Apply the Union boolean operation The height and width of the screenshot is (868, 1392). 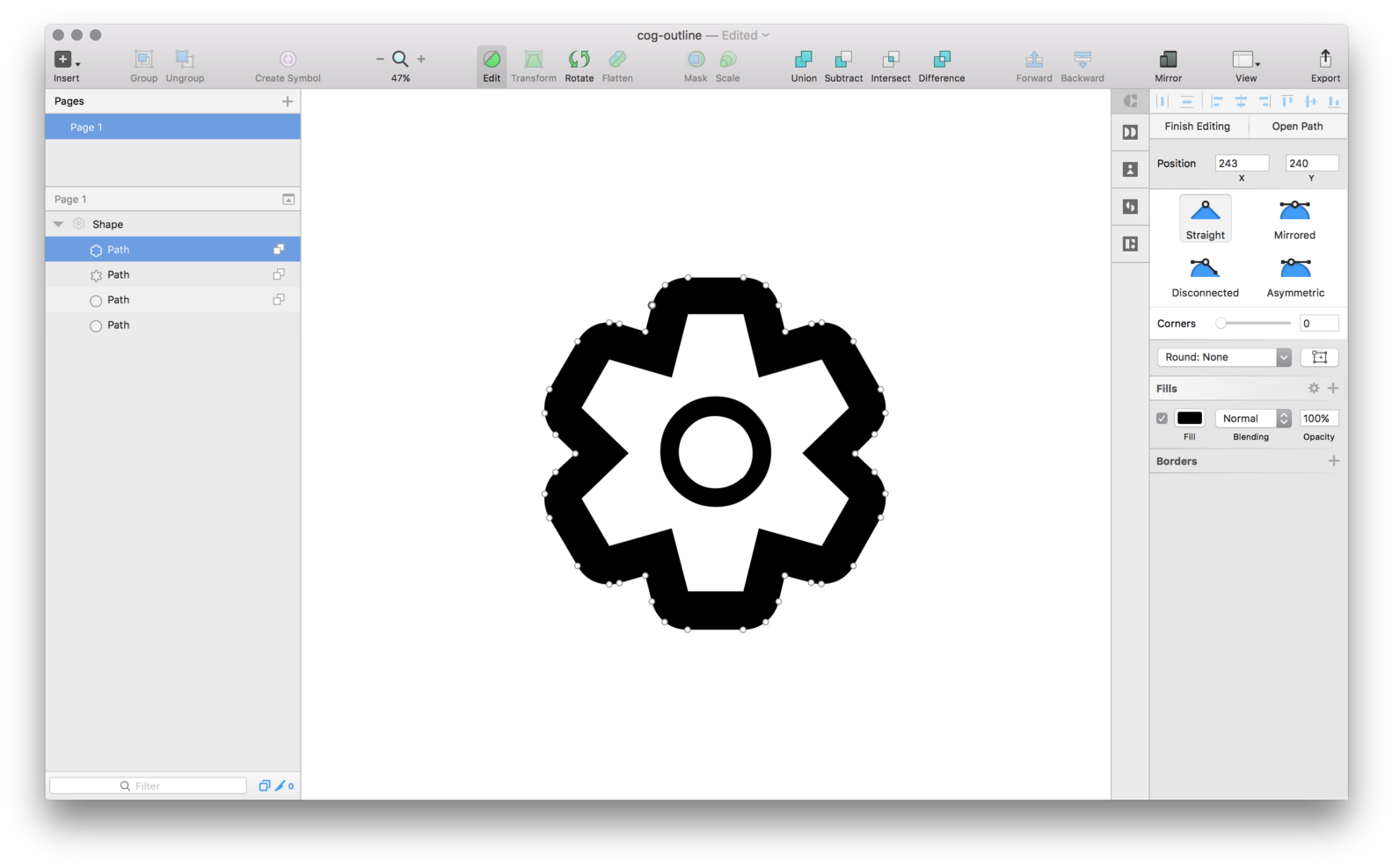[804, 59]
